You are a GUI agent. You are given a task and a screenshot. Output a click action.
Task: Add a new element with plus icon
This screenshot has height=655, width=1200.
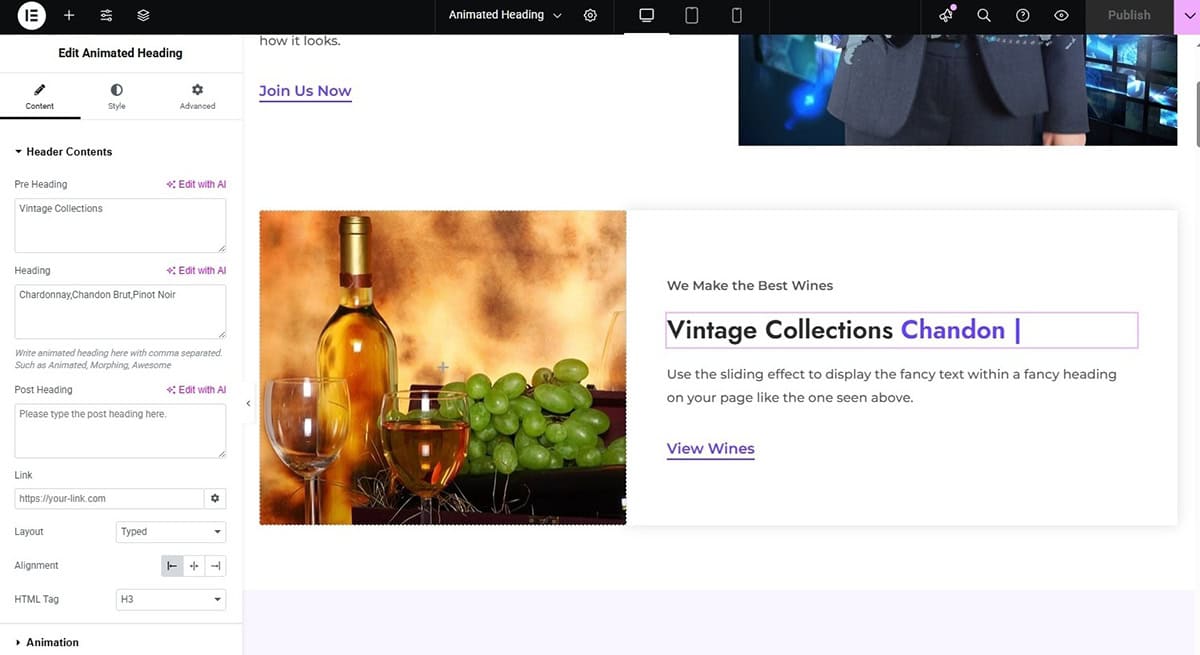tap(69, 15)
